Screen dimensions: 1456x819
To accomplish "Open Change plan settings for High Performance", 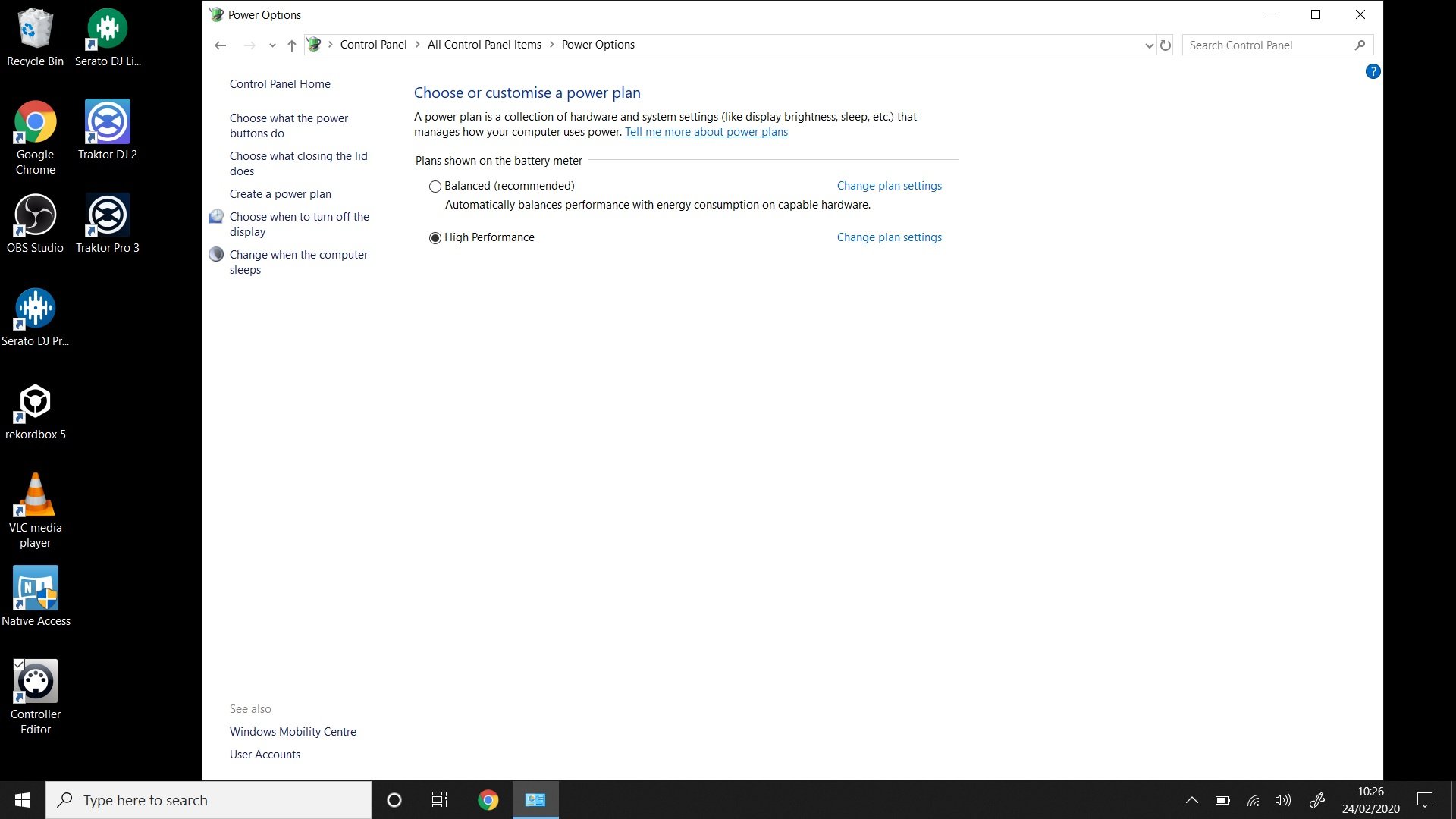I will (889, 237).
